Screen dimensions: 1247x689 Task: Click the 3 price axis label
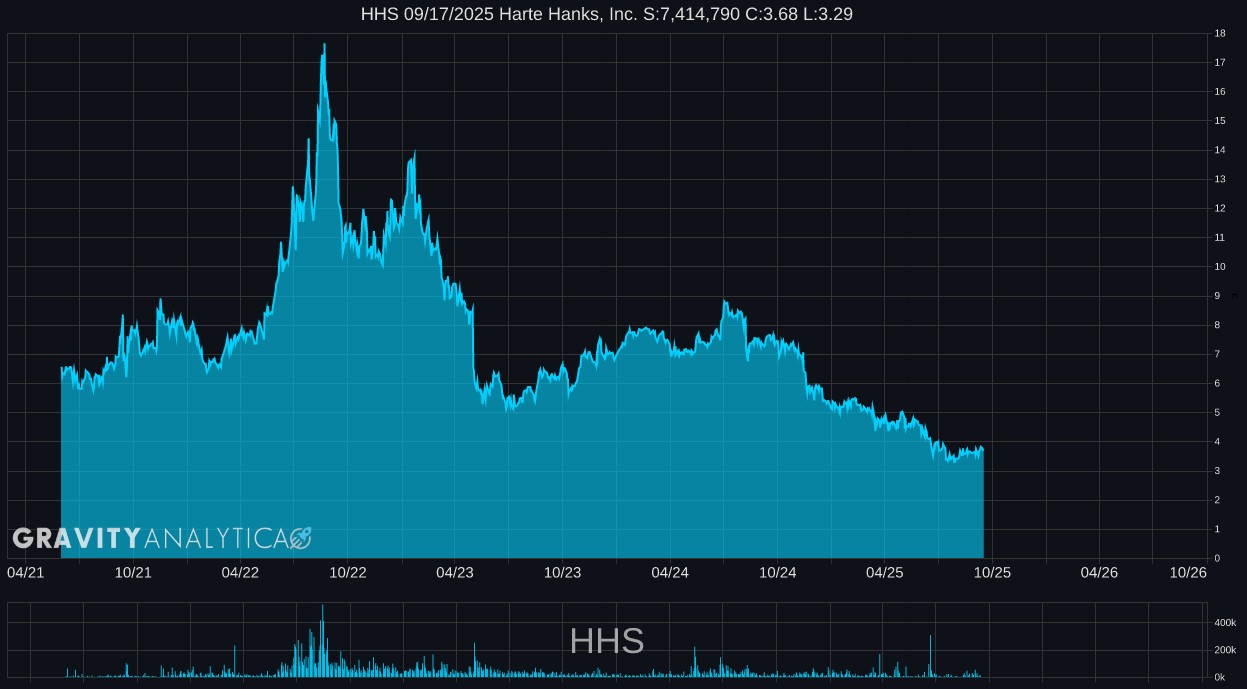click(1217, 470)
